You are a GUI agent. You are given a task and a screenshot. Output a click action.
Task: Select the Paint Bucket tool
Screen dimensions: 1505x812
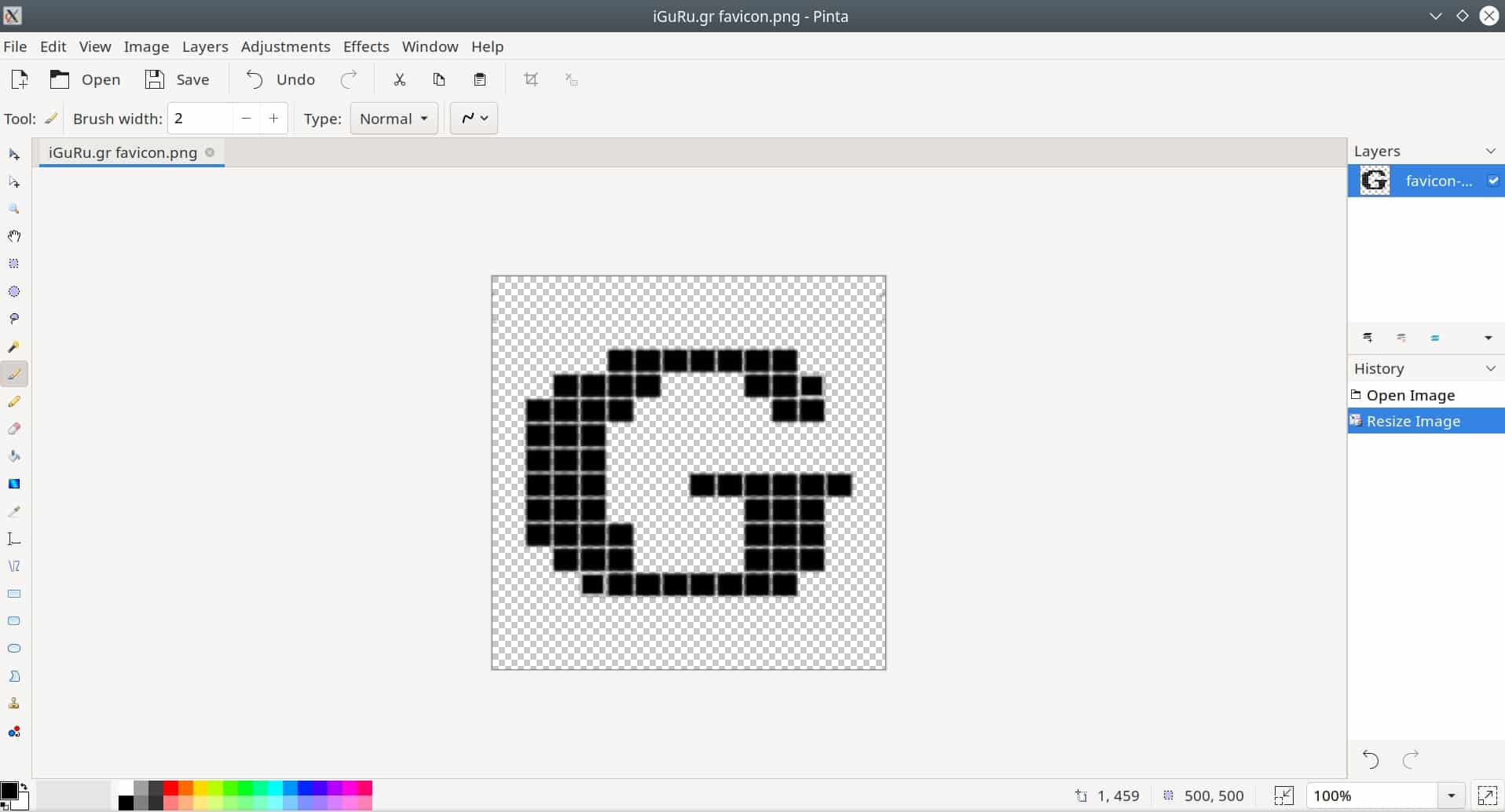[14, 456]
